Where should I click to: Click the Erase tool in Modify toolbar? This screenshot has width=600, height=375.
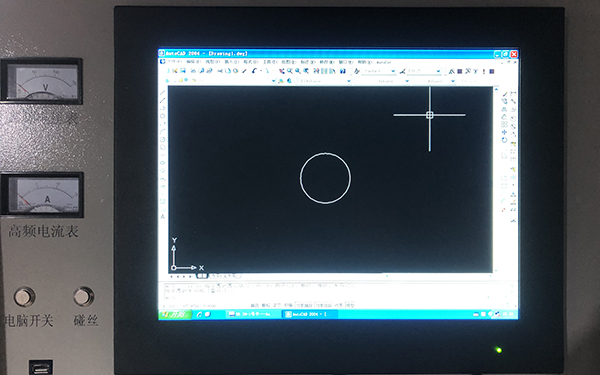[x=505, y=94]
